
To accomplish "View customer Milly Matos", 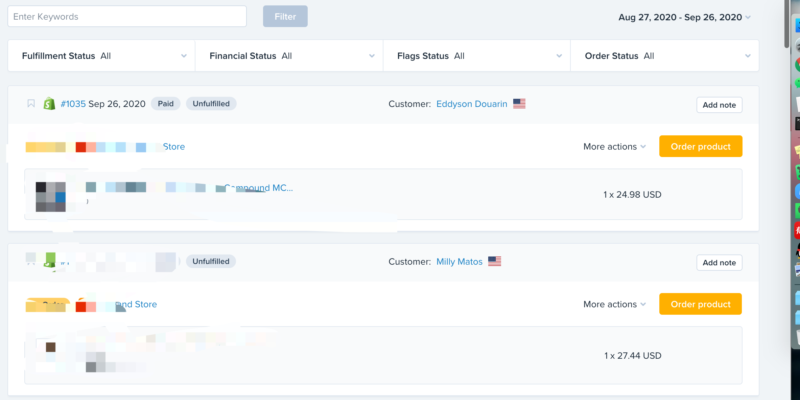I will pos(459,262).
